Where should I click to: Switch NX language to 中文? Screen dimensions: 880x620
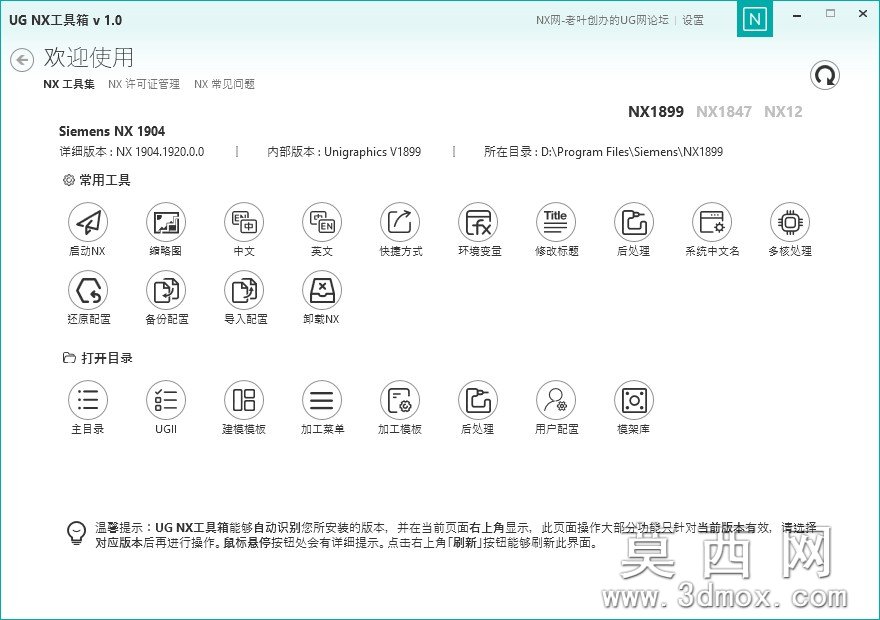click(244, 222)
